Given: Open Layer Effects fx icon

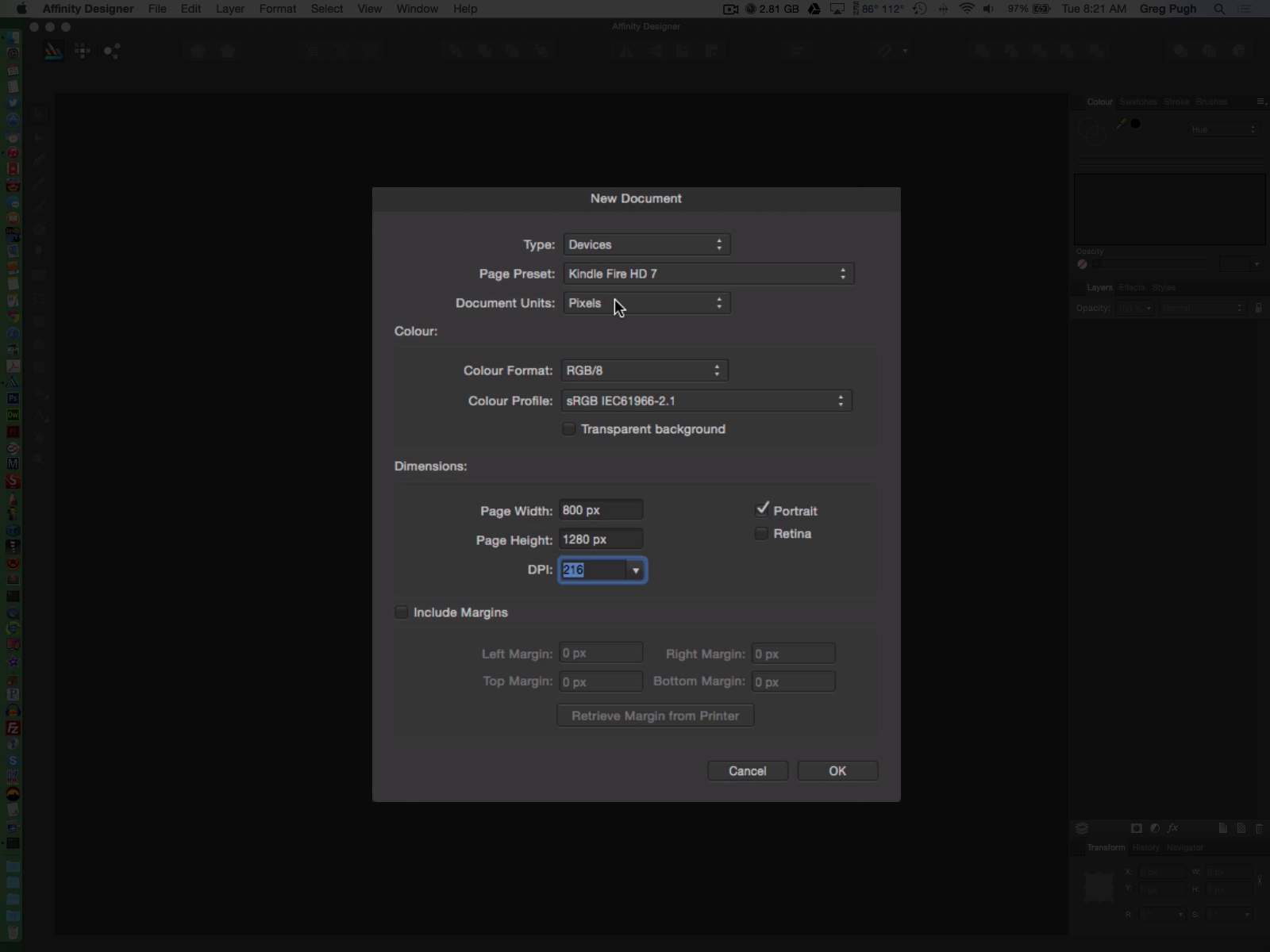Looking at the screenshot, I should pyautogui.click(x=1173, y=828).
